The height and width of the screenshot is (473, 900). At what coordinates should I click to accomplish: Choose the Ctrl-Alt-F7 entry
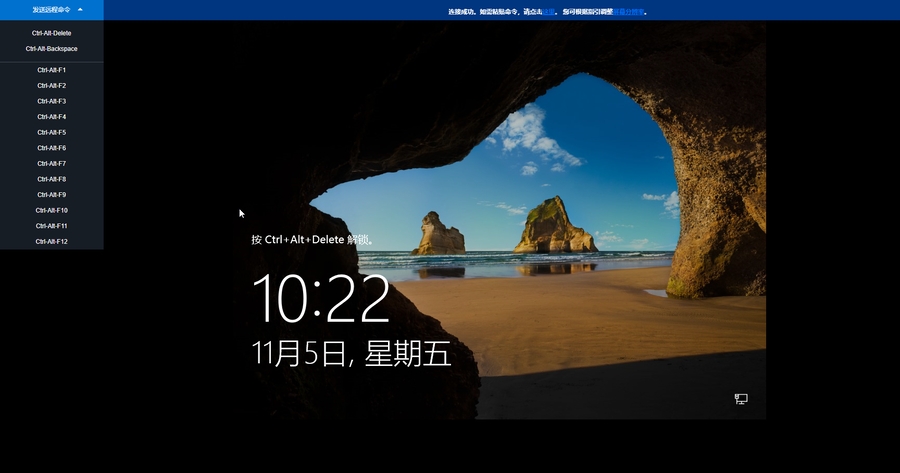(51, 163)
